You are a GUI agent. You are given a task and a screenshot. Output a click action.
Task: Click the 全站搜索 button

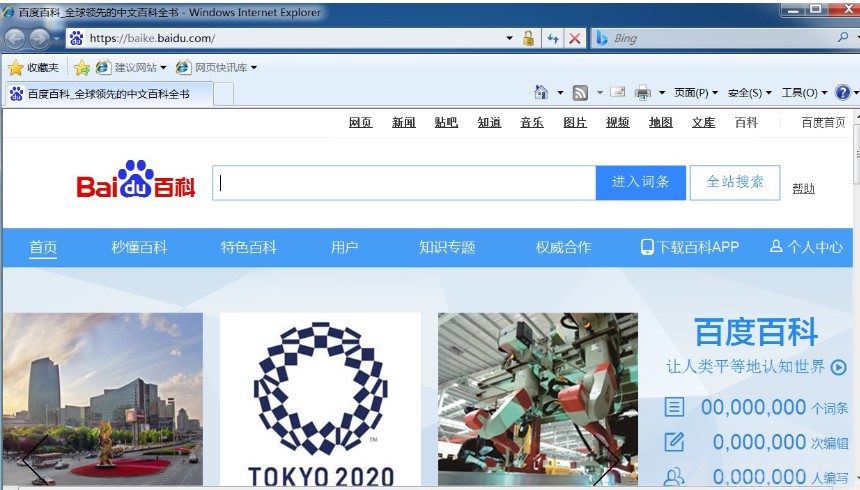(x=735, y=183)
